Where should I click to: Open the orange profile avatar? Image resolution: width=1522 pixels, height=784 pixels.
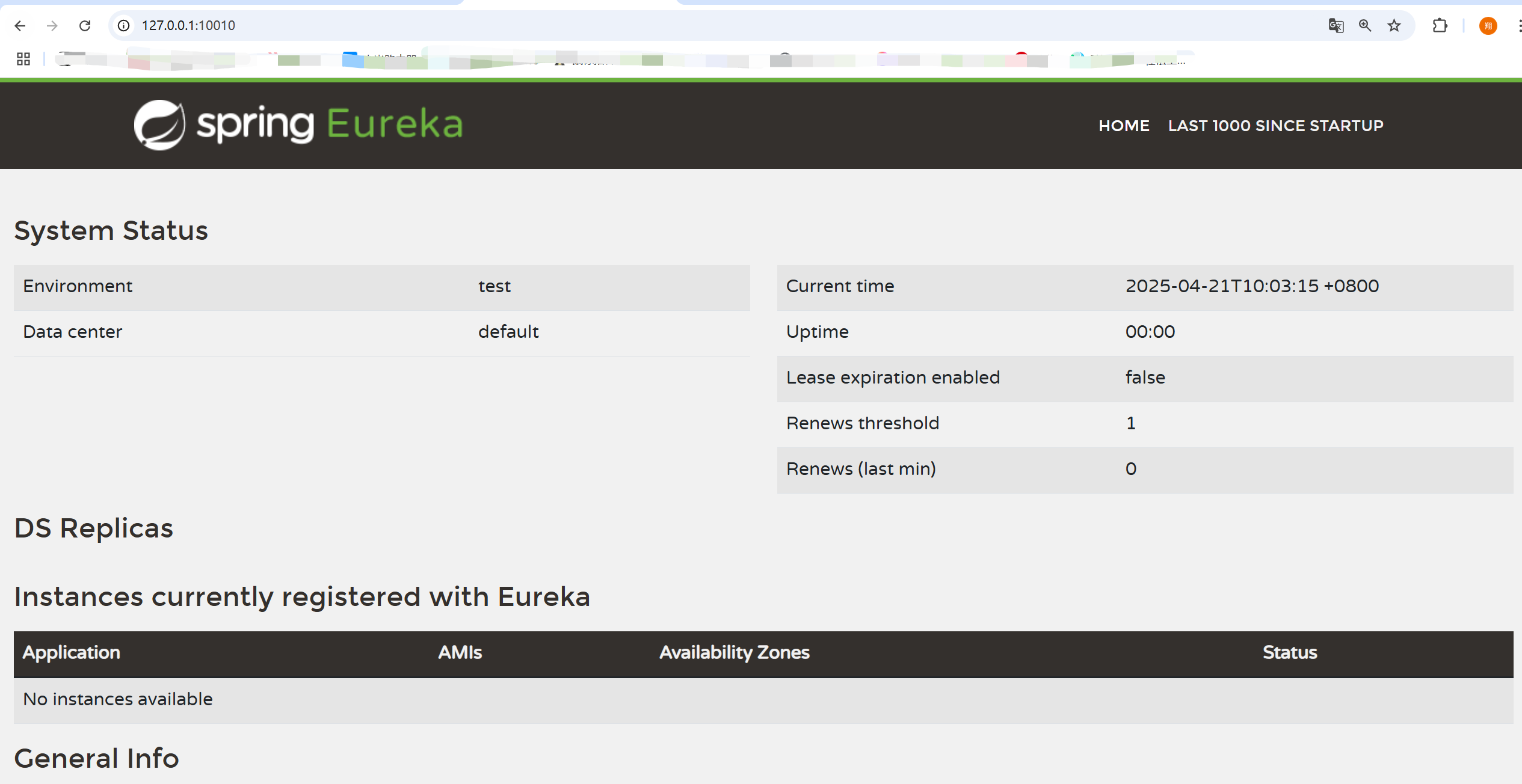click(1488, 26)
